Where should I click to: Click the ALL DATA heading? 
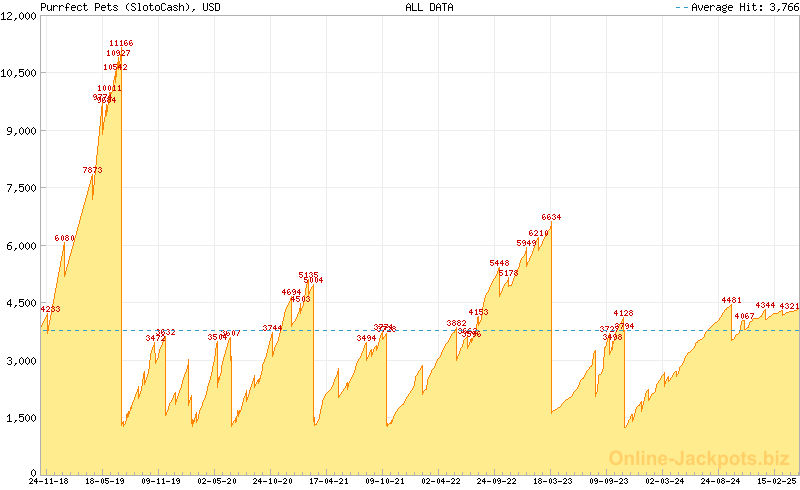tap(429, 7)
